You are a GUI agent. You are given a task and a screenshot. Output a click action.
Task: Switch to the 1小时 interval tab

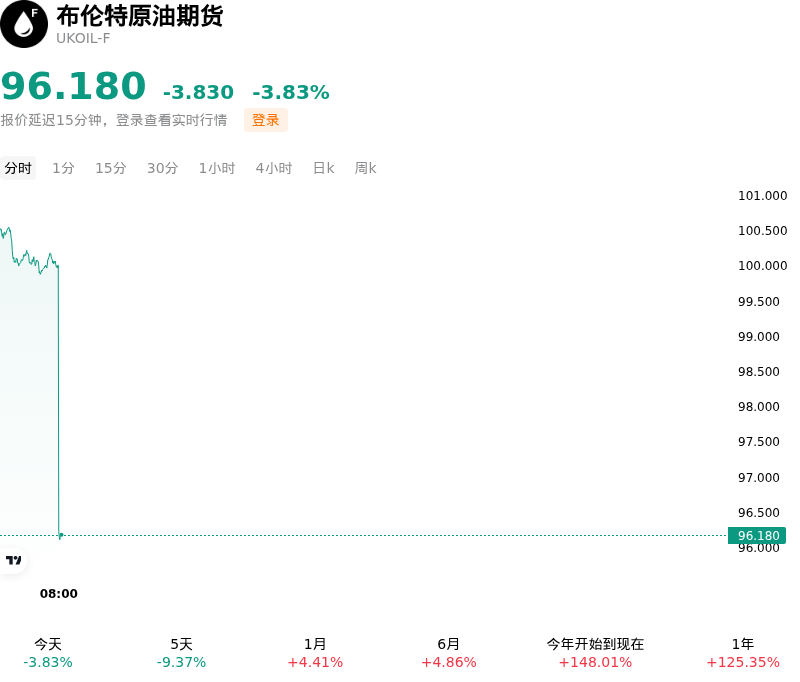217,168
